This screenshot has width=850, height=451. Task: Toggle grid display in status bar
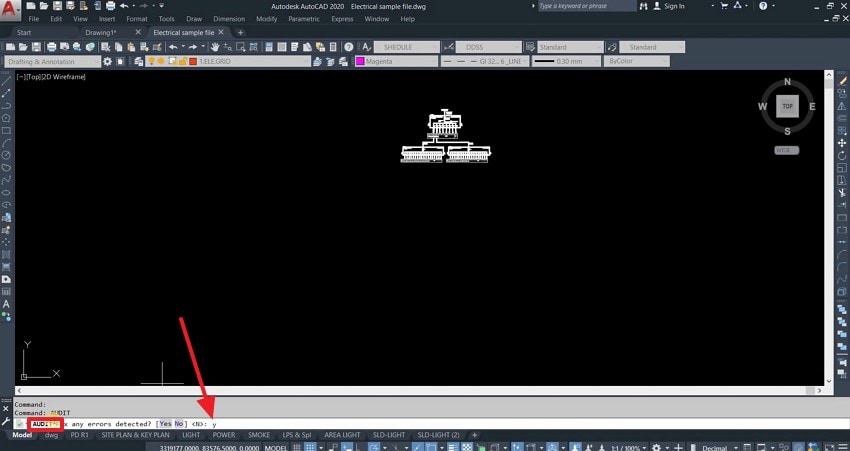297,447
